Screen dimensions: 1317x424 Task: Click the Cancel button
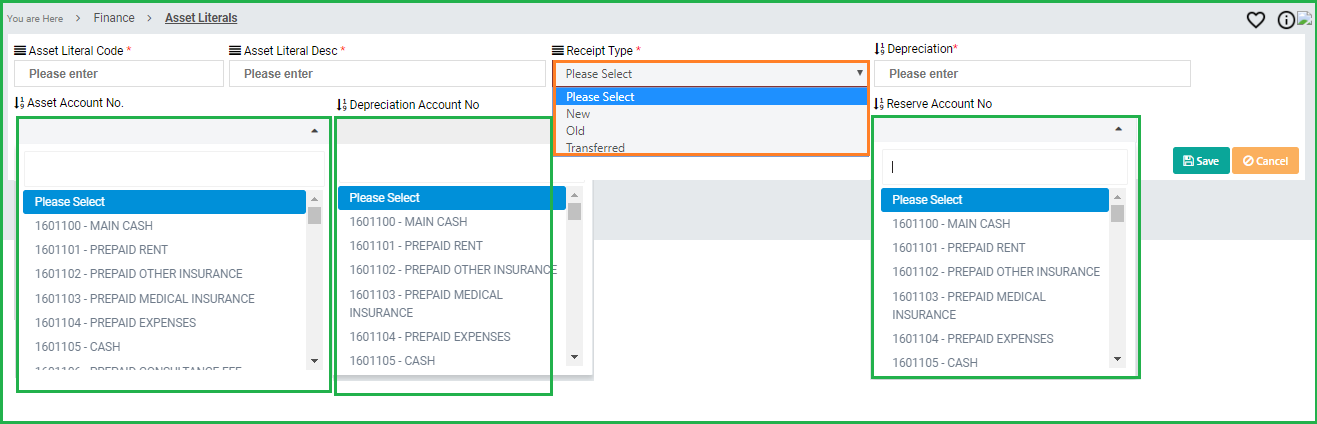click(1265, 161)
